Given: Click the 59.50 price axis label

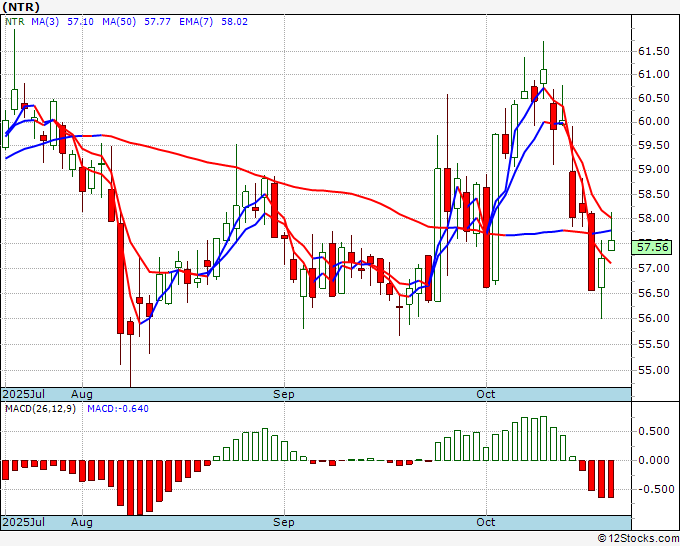Looking at the screenshot, I should pyautogui.click(x=654, y=145).
